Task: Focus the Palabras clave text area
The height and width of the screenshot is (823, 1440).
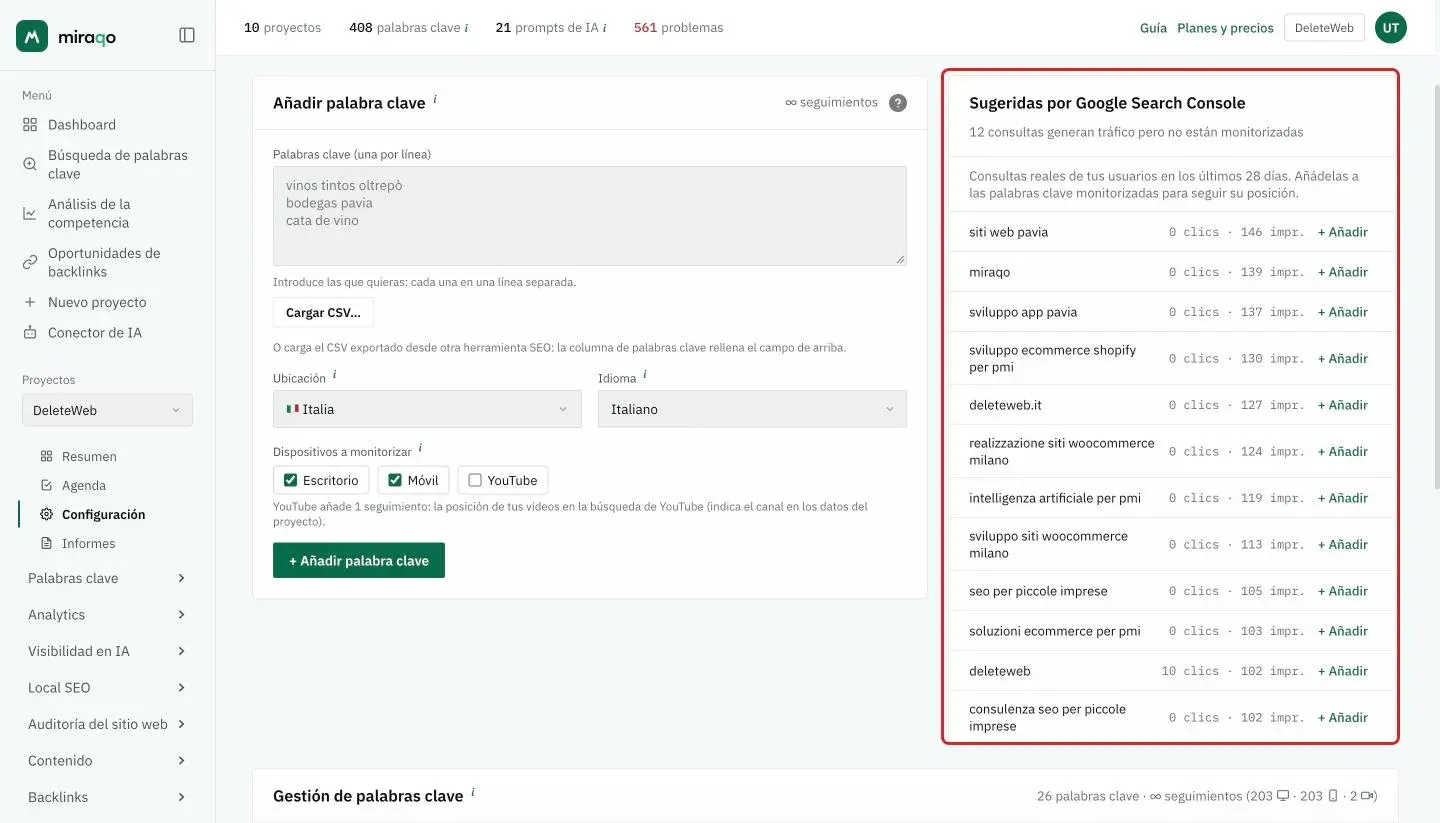Action: coord(590,216)
